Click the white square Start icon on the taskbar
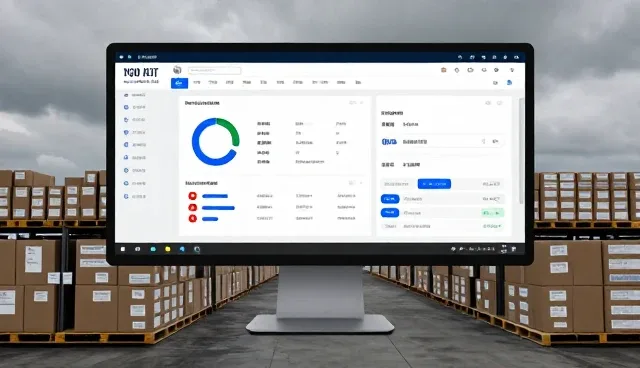Image resolution: width=640 pixels, height=368 pixels. click(123, 249)
